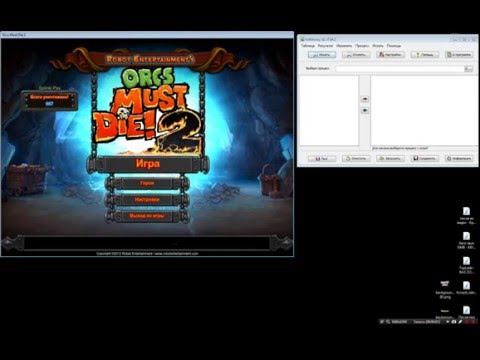Open the Изменить menu in ArtMoney

tap(344, 46)
